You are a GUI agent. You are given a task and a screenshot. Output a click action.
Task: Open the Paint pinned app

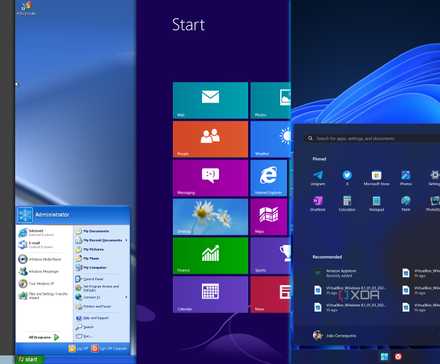tap(406, 204)
